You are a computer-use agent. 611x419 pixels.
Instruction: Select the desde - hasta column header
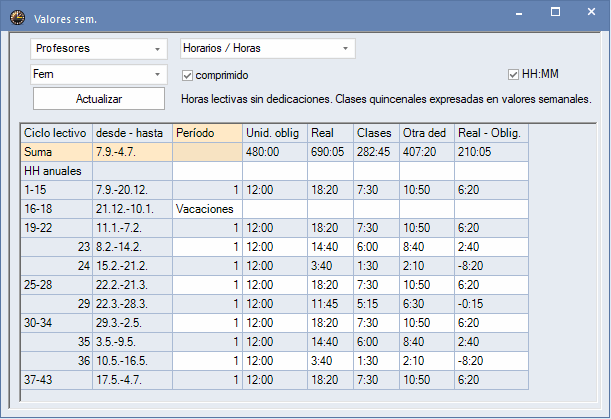pos(131,133)
